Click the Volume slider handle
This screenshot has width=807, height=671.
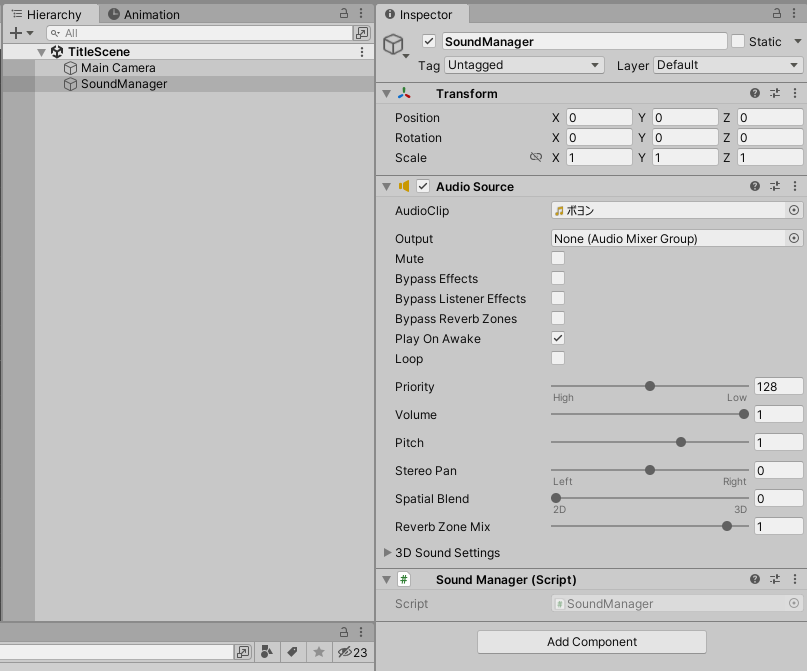744,414
